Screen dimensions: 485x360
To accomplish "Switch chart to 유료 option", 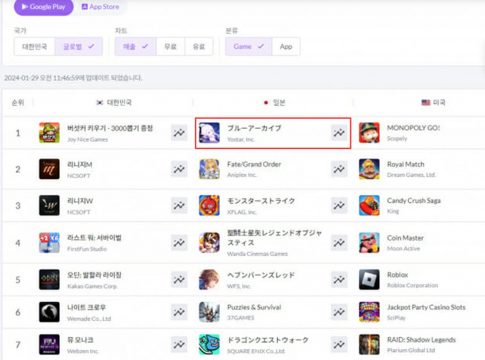I will (199, 46).
